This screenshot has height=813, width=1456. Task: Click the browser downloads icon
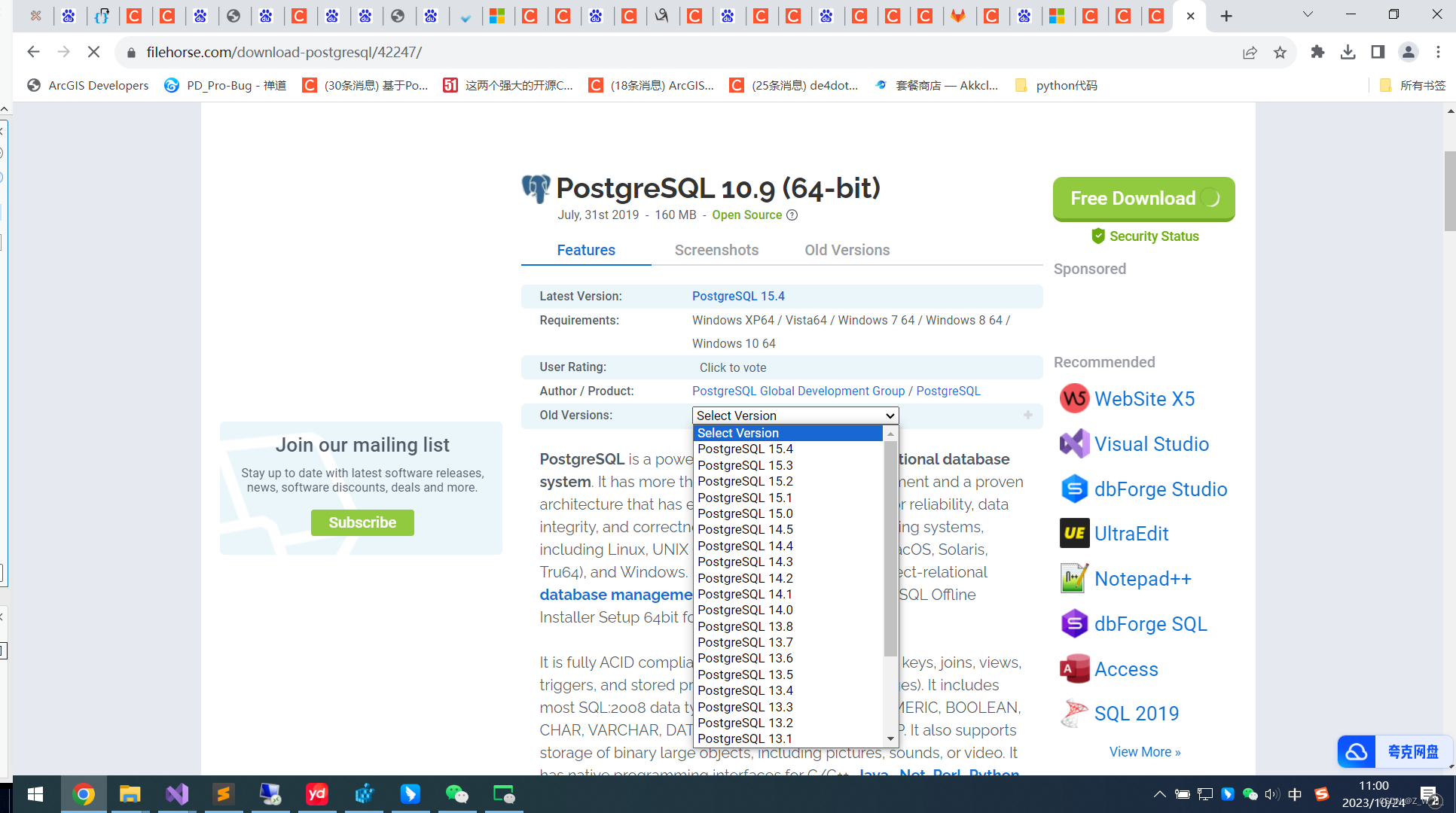1348,52
